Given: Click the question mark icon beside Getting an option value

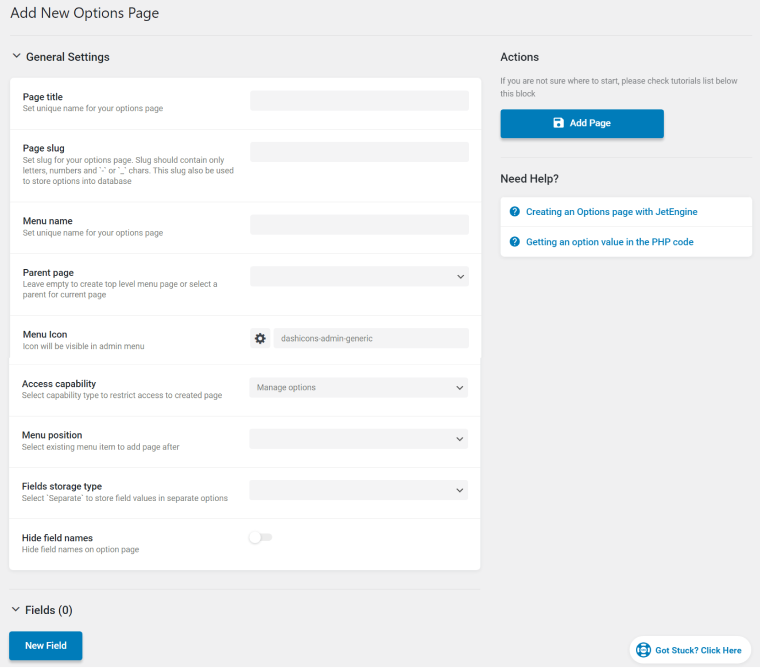Looking at the screenshot, I should (514, 241).
